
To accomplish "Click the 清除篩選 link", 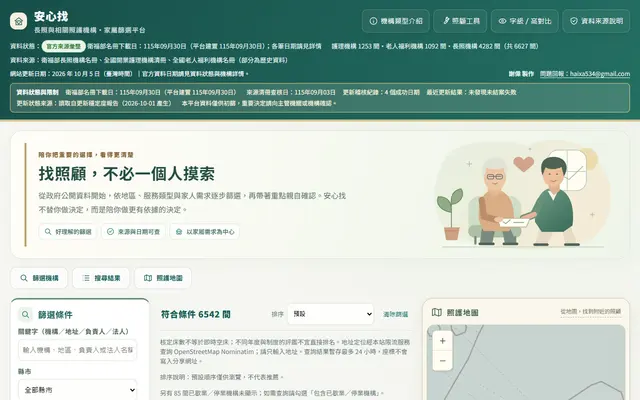I will (396, 314).
